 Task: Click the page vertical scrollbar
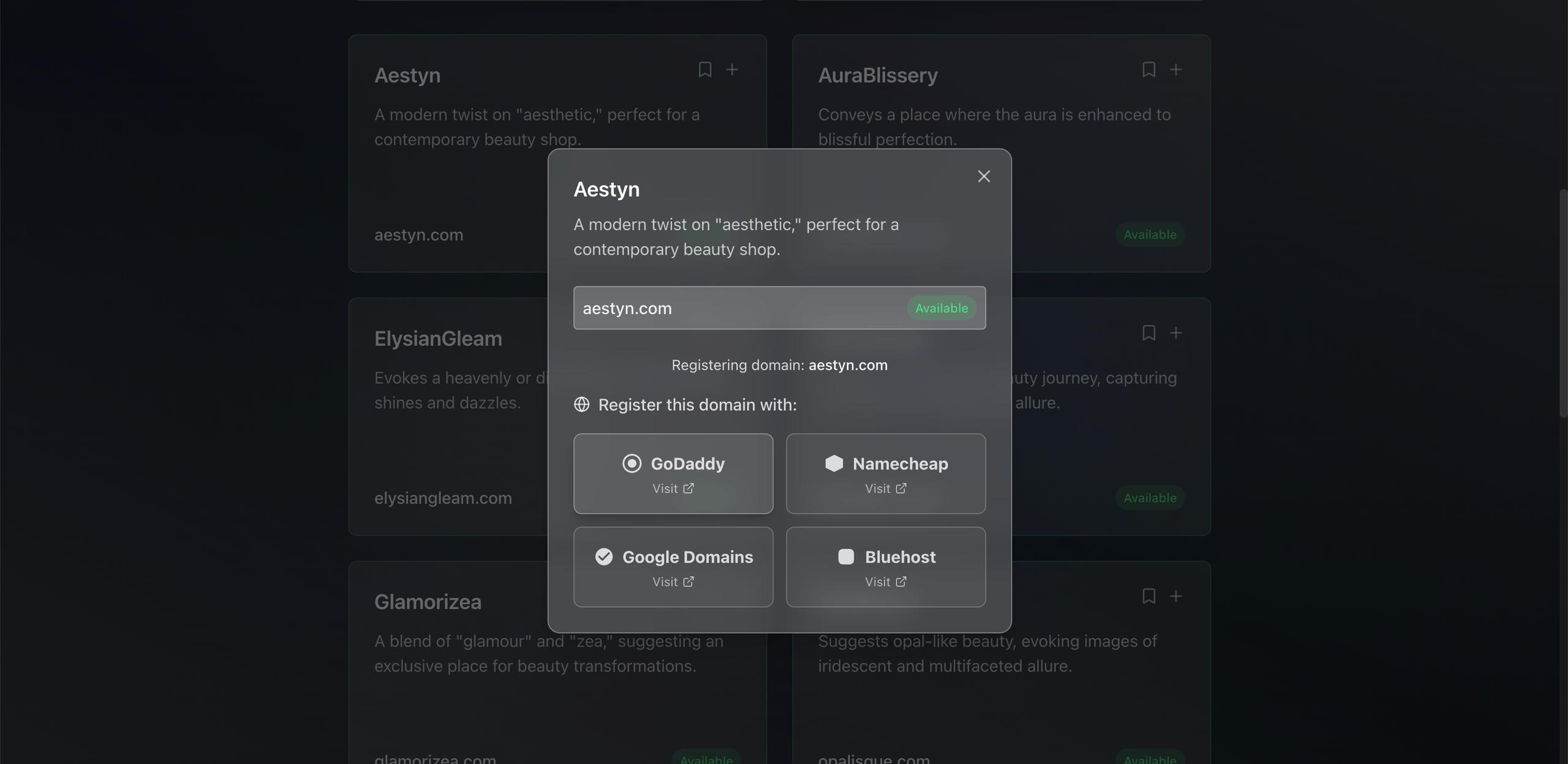pyautogui.click(x=1562, y=304)
